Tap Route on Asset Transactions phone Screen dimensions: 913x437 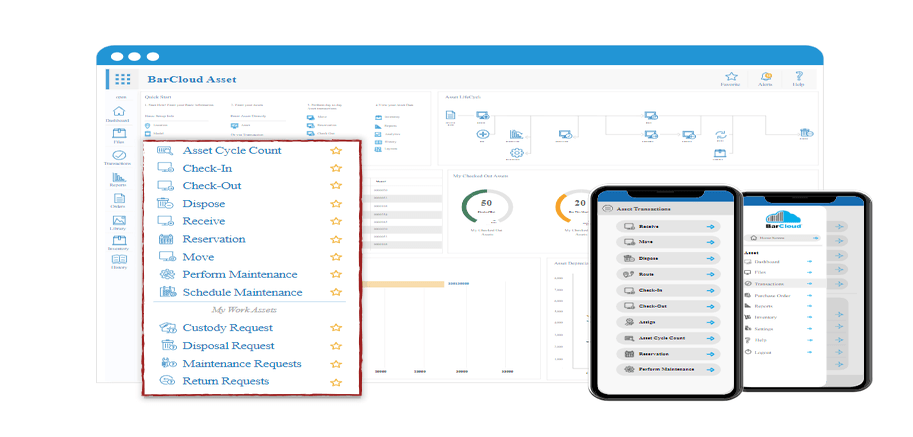click(668, 274)
